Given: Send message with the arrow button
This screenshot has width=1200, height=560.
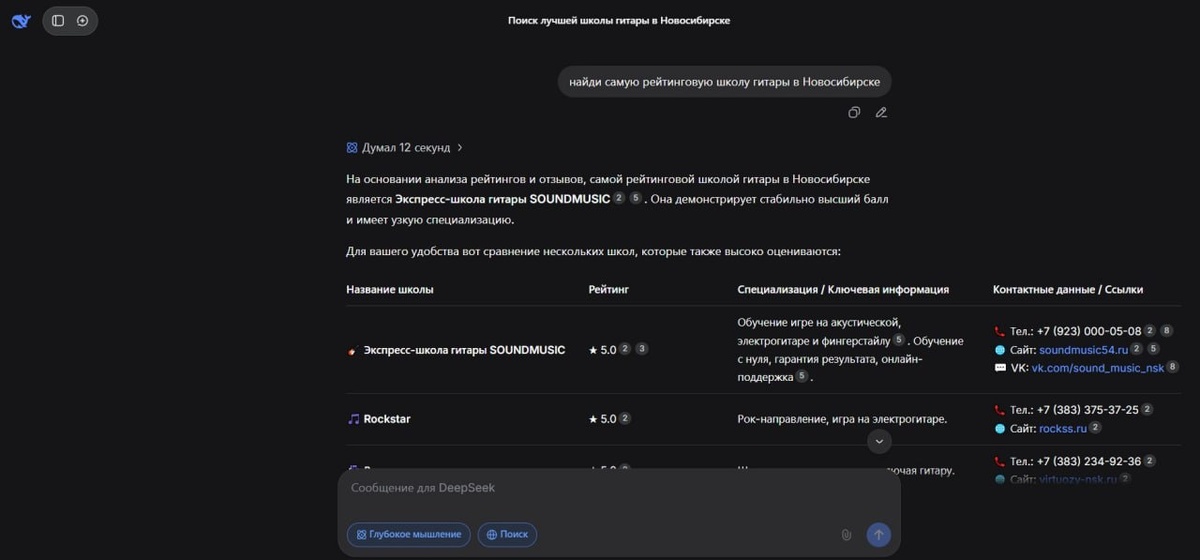Looking at the screenshot, I should pos(878,535).
